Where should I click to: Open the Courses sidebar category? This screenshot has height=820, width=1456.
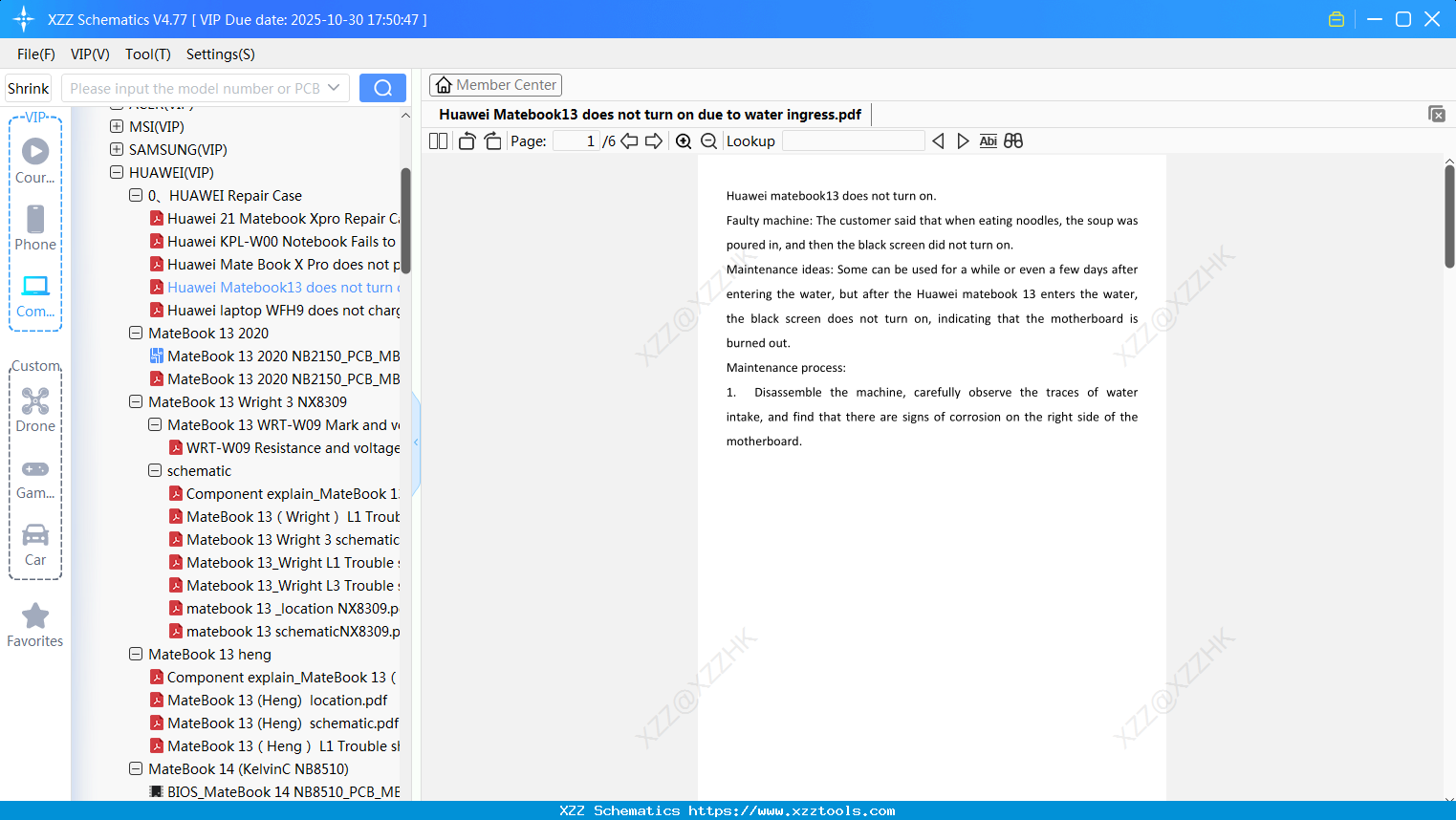pyautogui.click(x=35, y=161)
